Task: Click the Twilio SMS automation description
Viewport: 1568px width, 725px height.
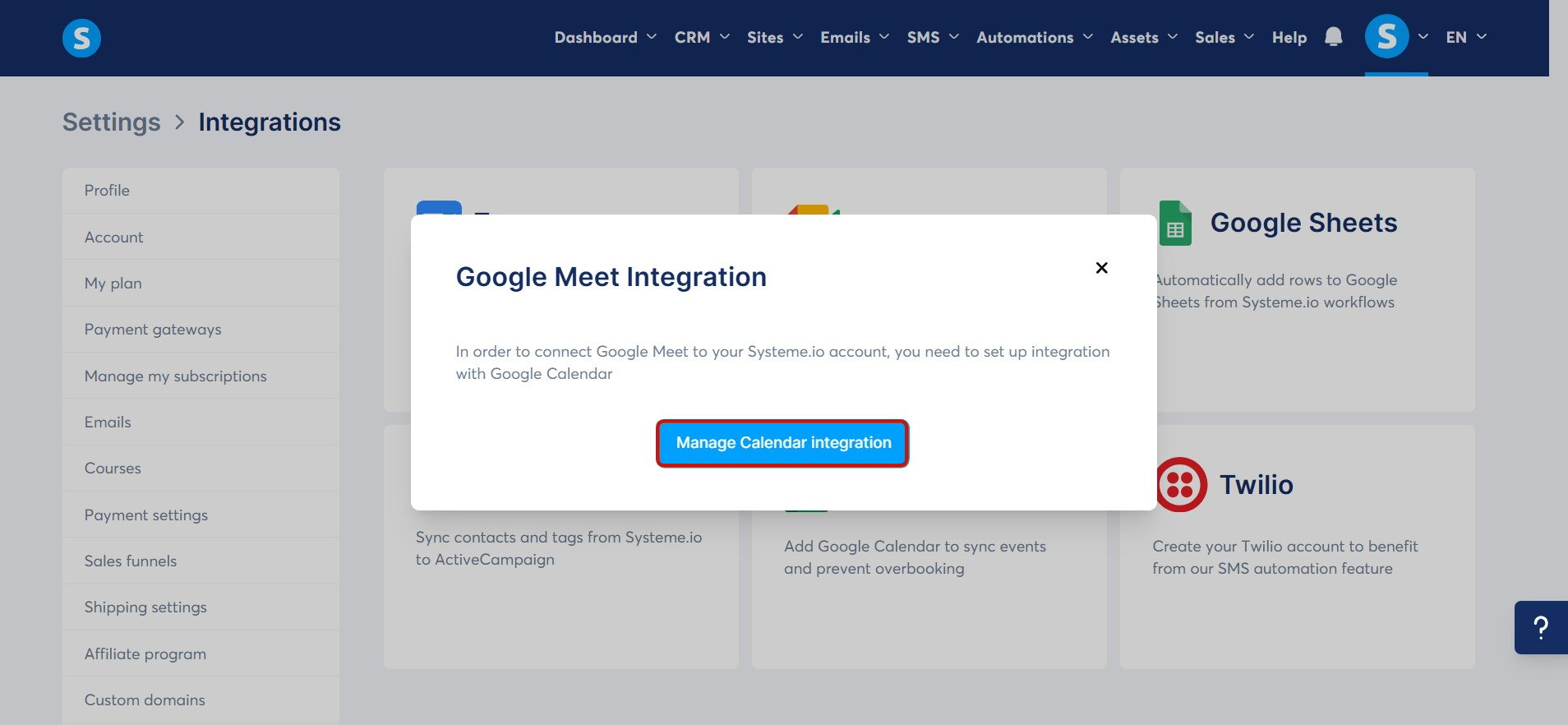Action: 1285,557
